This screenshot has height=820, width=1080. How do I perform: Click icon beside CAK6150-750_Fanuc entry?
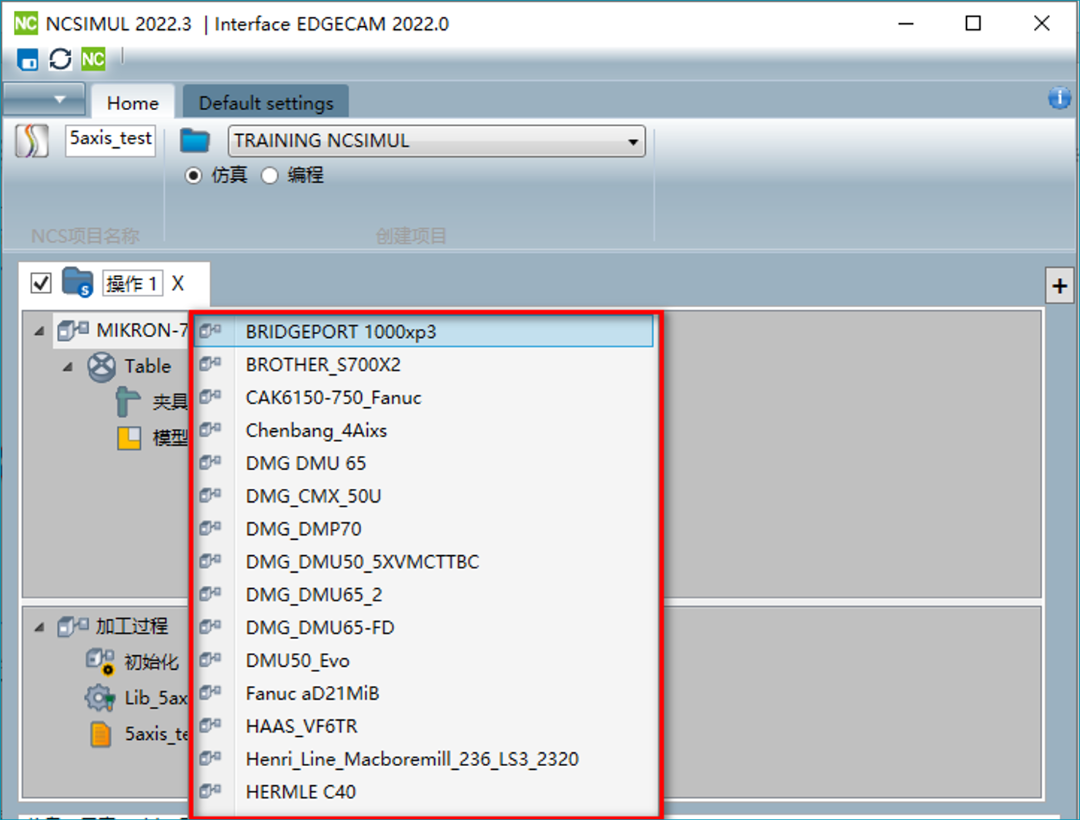210,397
